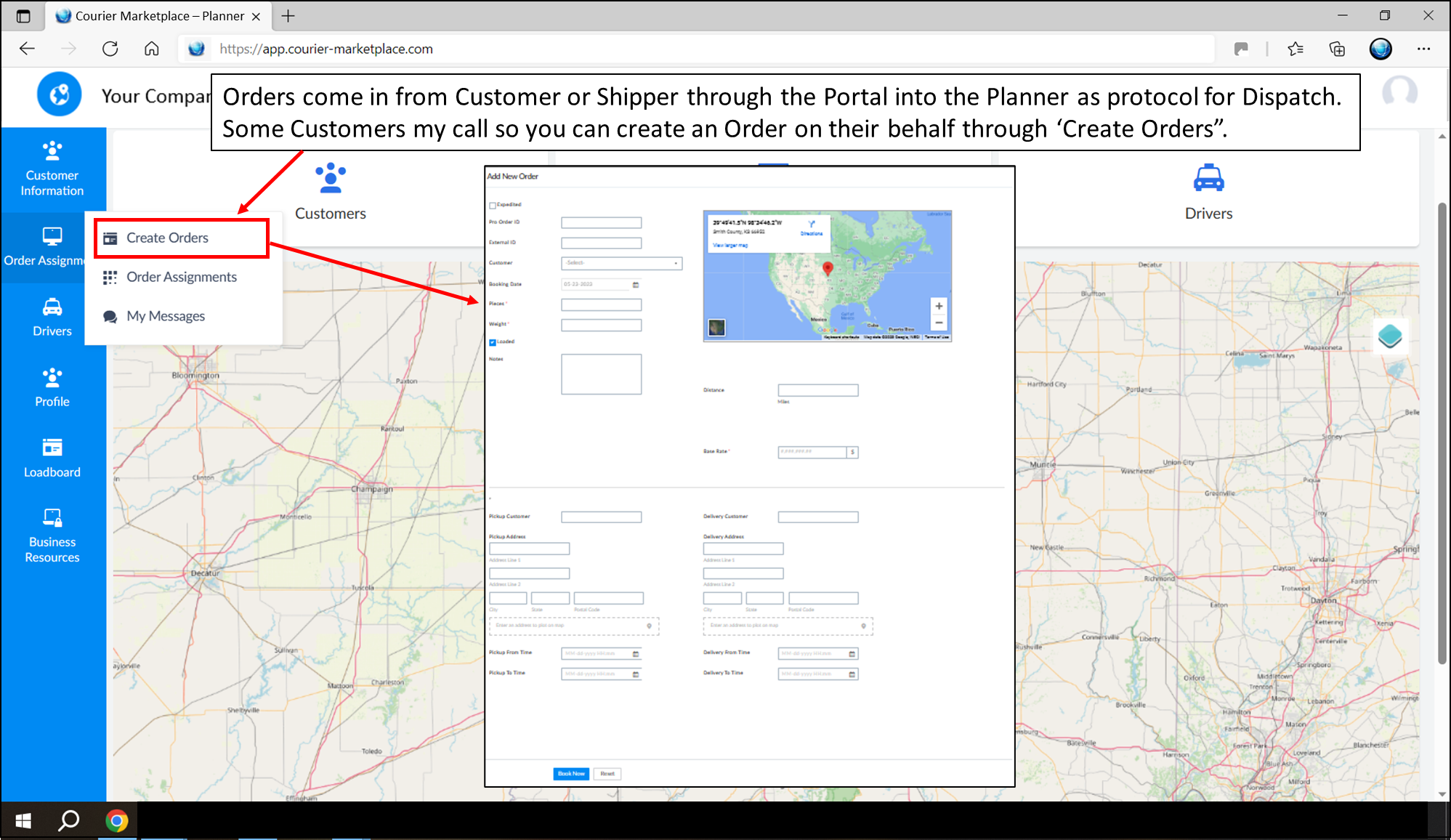The height and width of the screenshot is (840, 1451).
Task: Click the browser back arrow
Action: [x=28, y=49]
